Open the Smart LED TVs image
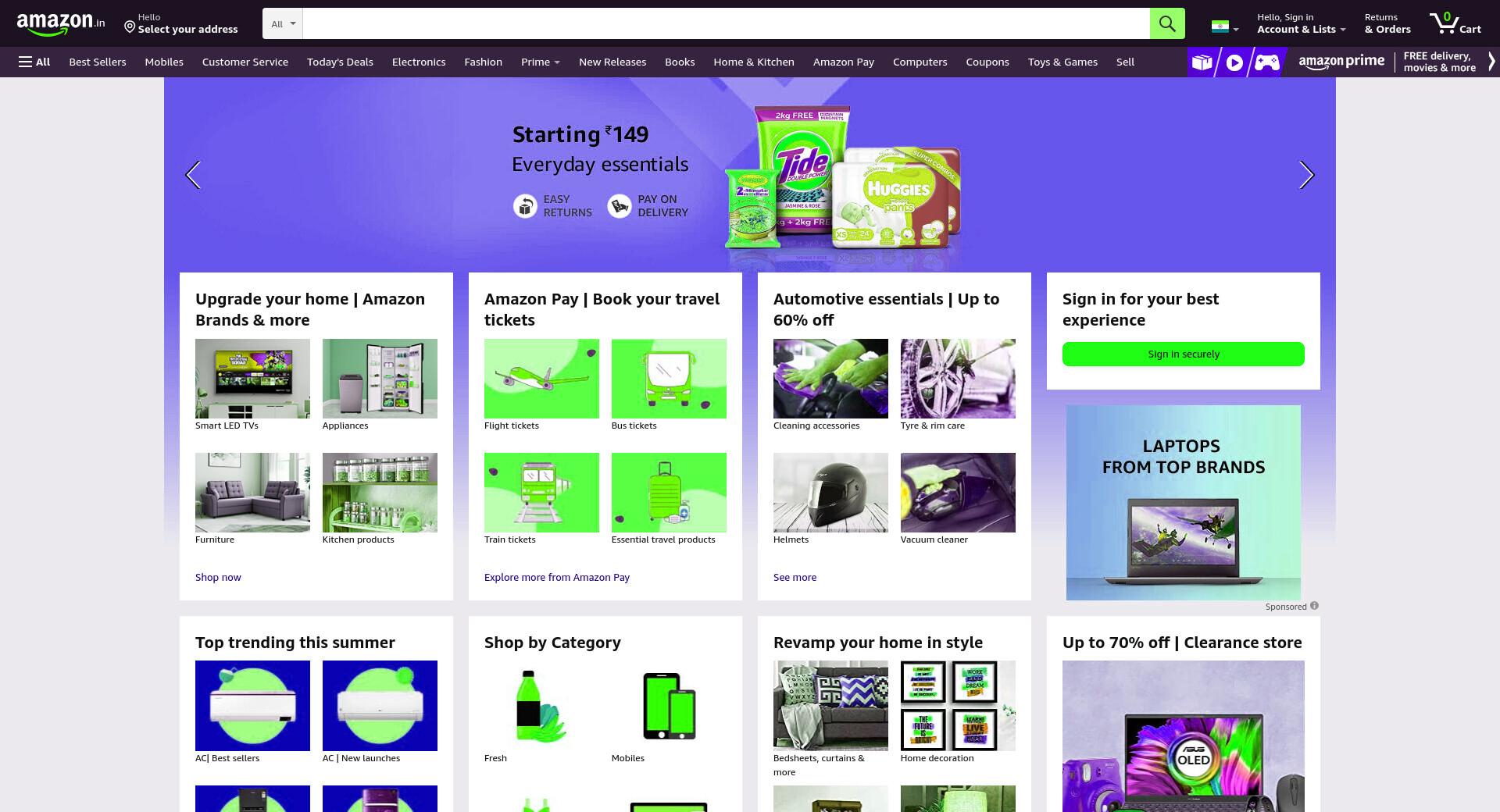 [252, 379]
